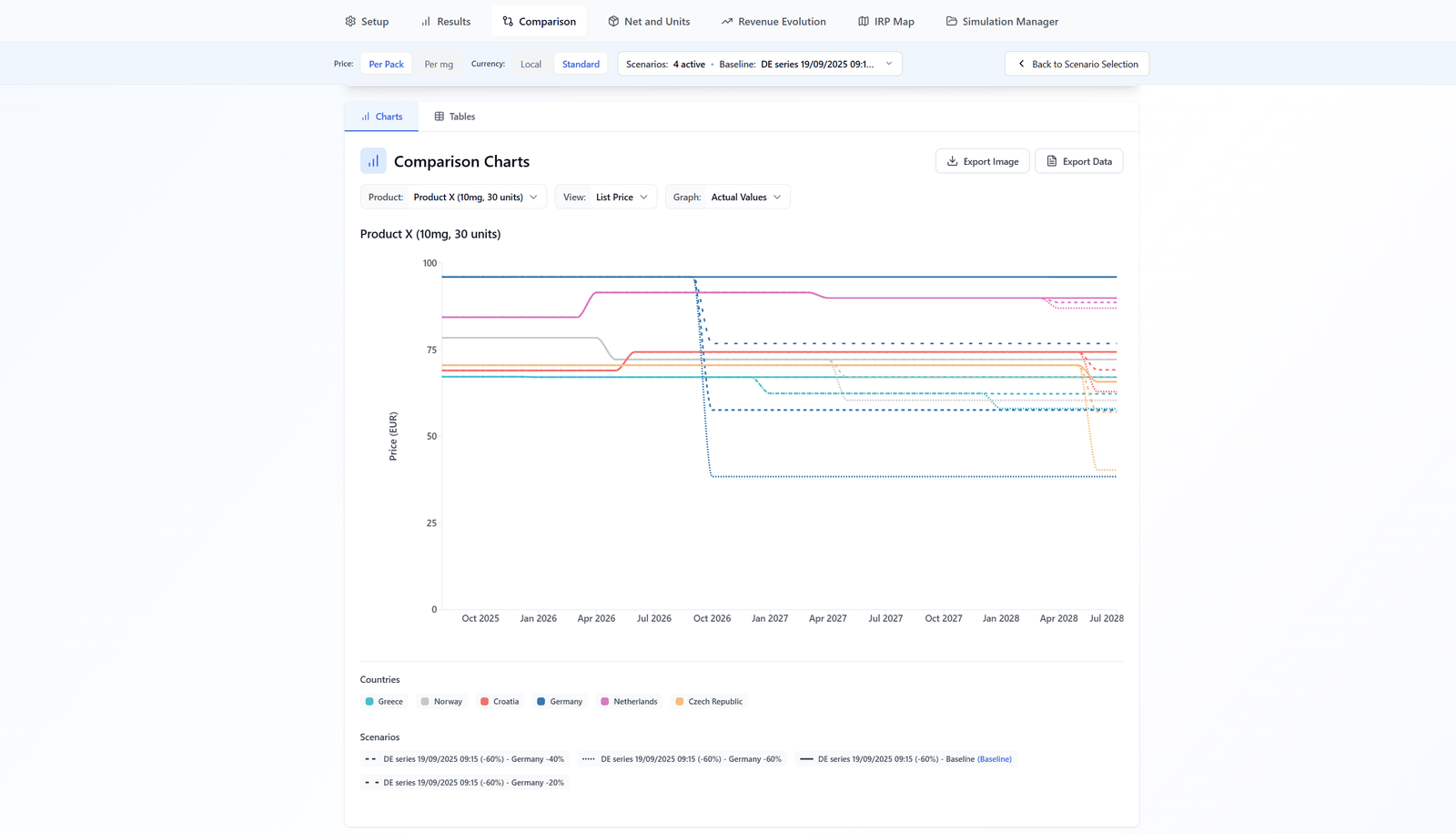The width and height of the screenshot is (1456, 833).
Task: Toggle Netherlands visibility in the Countries legend
Action: point(630,701)
